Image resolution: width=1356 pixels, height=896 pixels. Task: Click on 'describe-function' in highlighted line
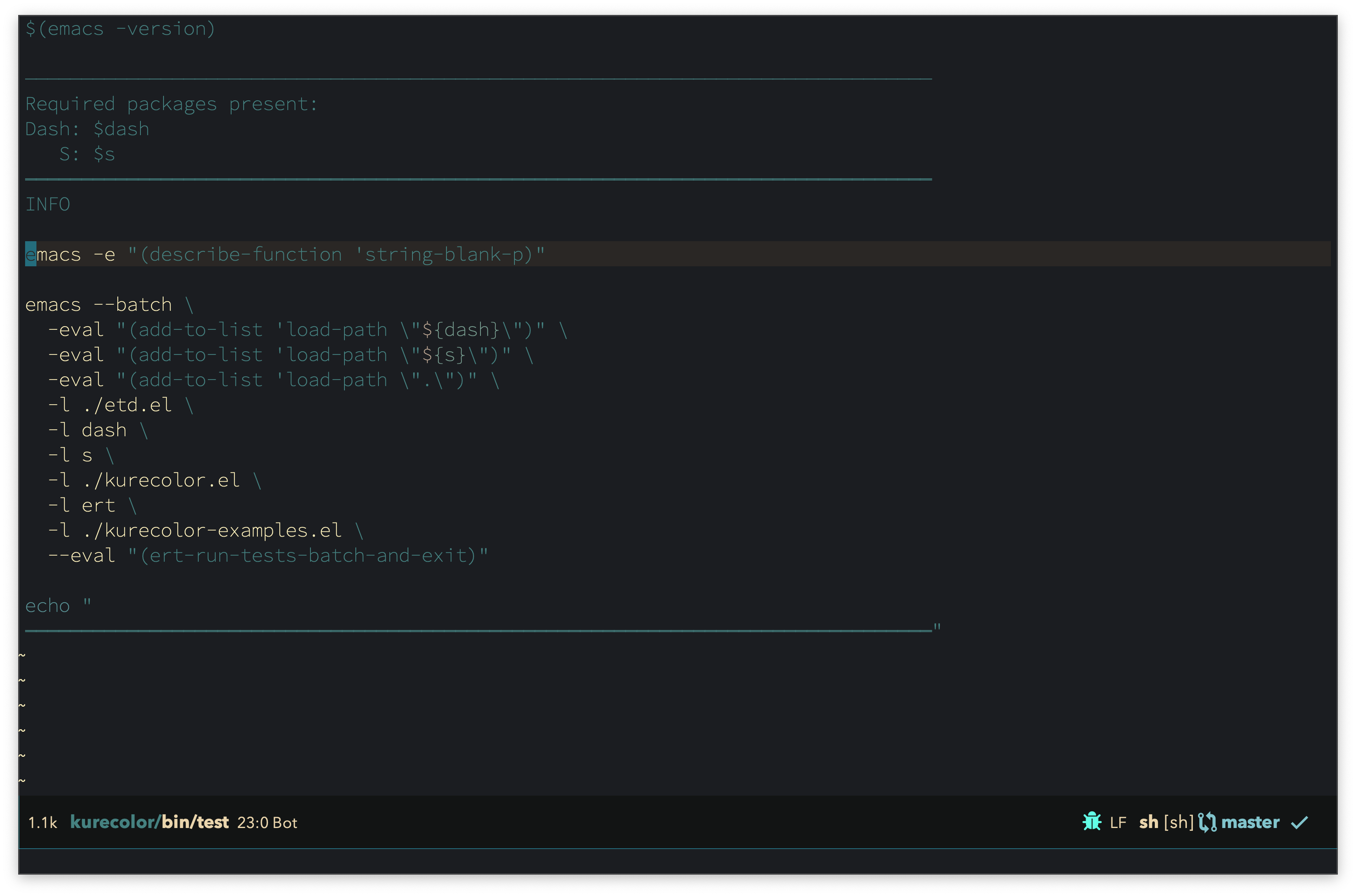click(246, 254)
